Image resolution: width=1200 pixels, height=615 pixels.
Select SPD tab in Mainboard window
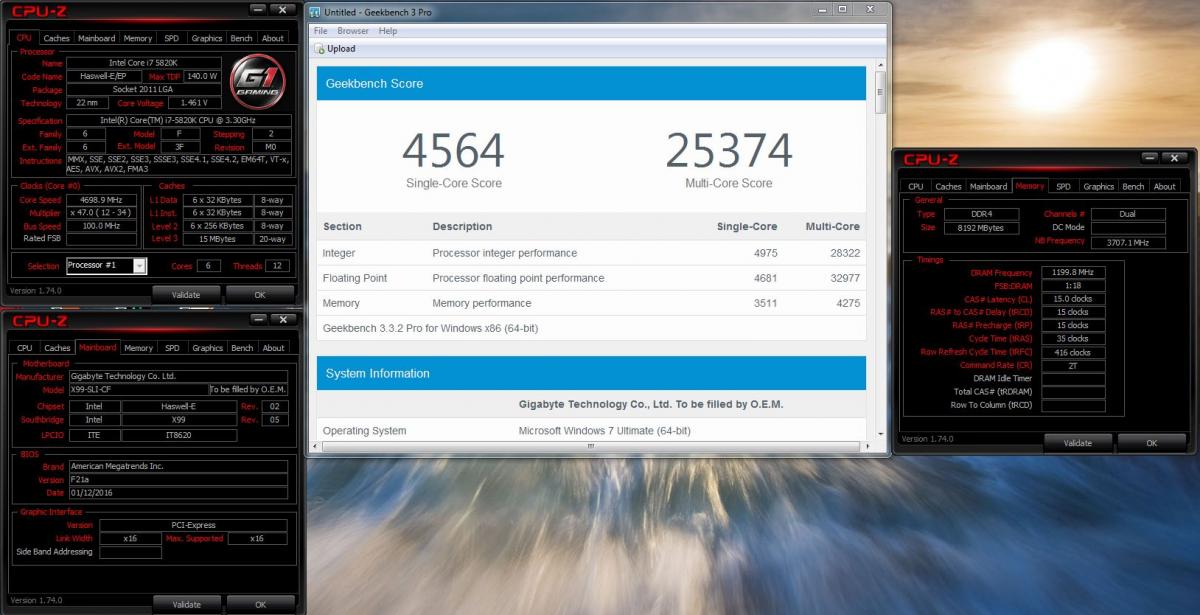[173, 348]
